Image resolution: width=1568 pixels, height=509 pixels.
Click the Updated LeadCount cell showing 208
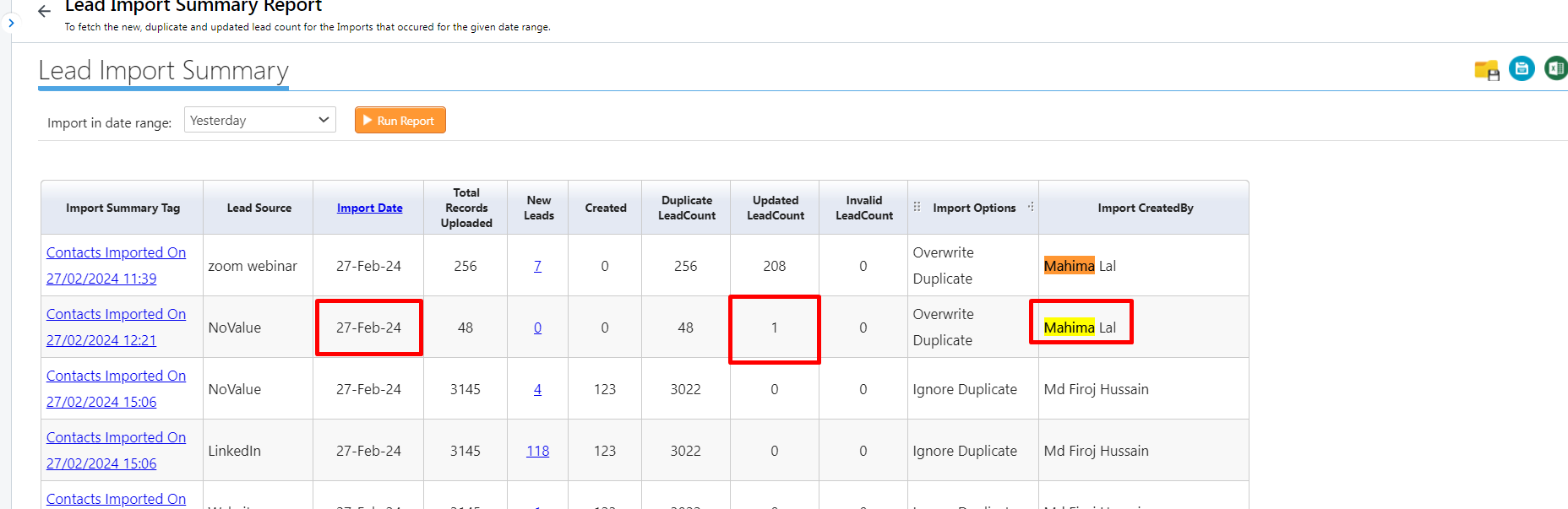[x=774, y=266]
